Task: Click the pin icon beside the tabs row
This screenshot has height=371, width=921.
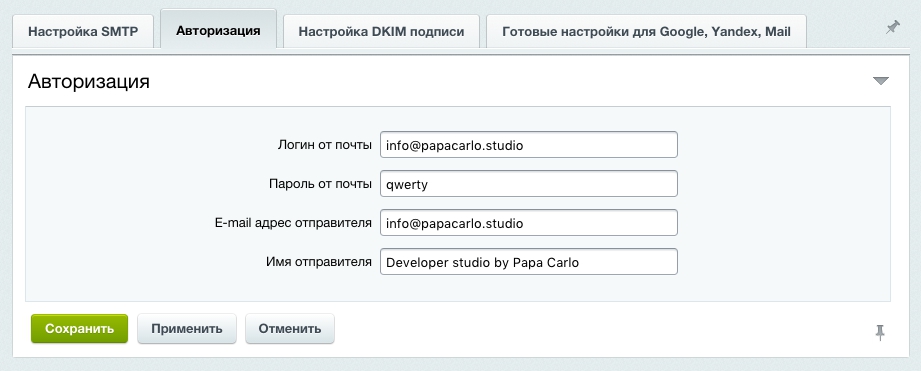Action: tap(893, 27)
